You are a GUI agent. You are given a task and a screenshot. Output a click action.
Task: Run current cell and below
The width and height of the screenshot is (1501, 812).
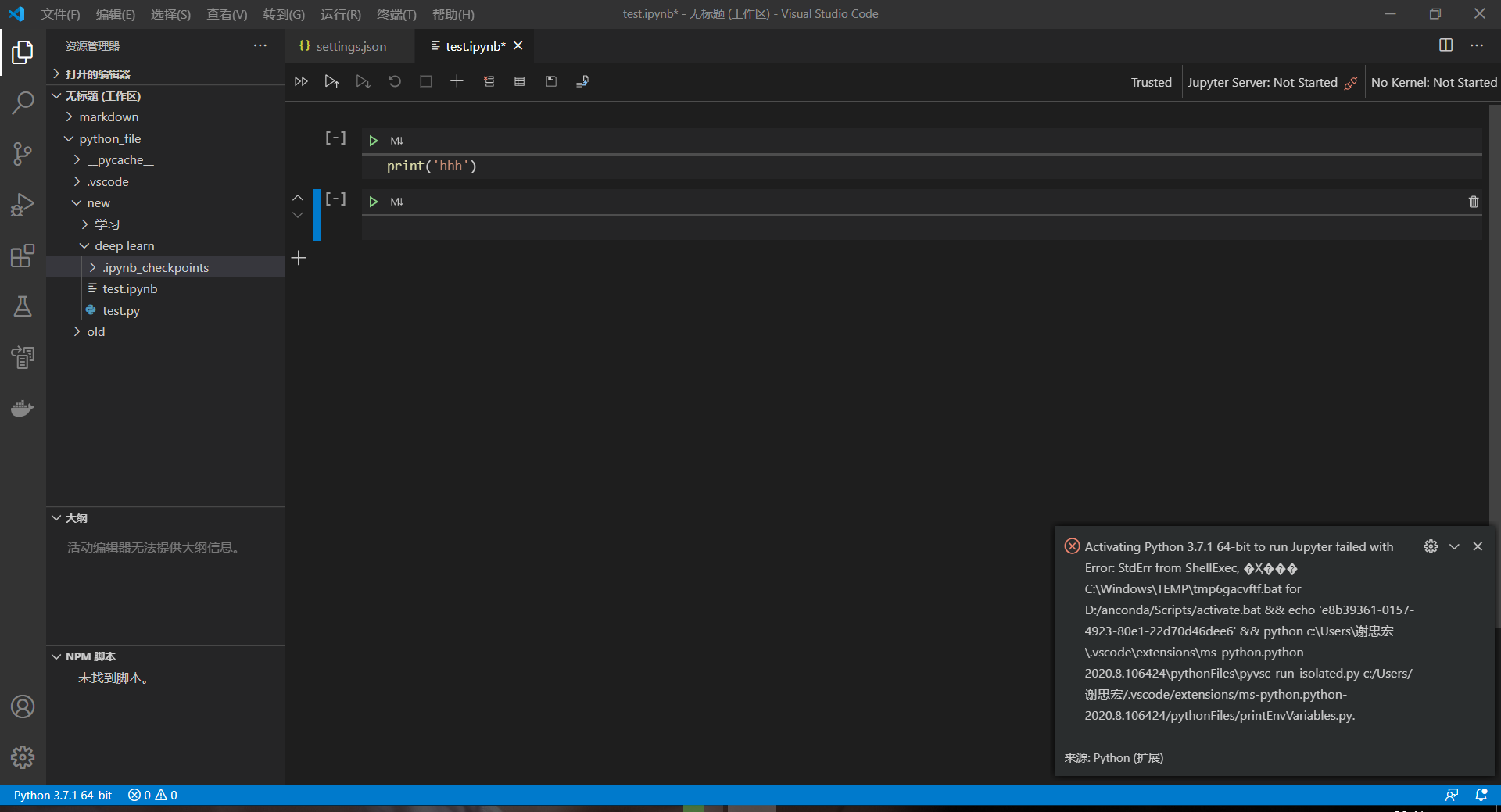[x=363, y=81]
